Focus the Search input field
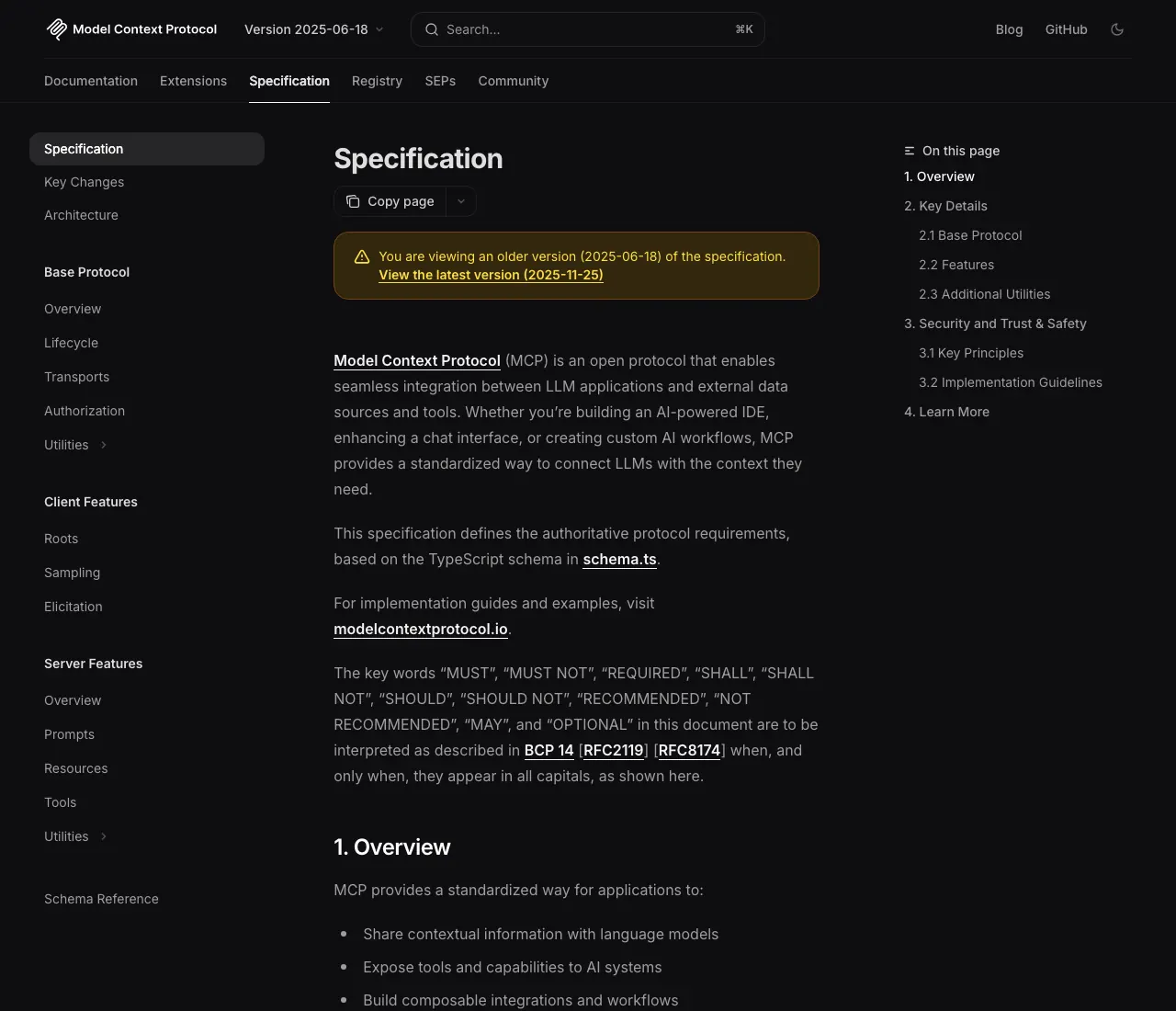Viewport: 1176px width, 1011px height. (x=588, y=29)
